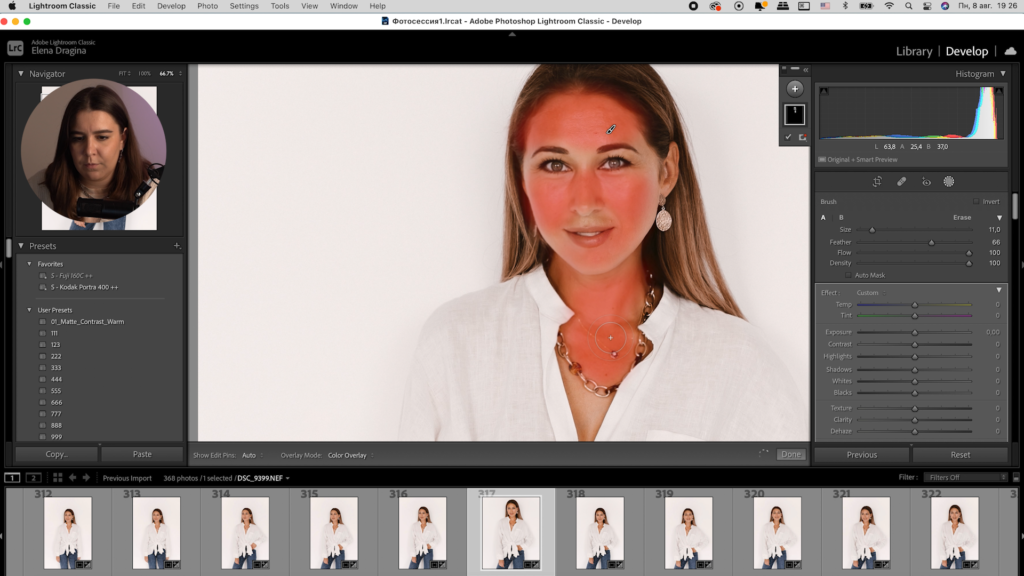The image size is (1024, 576).
Task: Toggle the mask overlay checkmark icon
Action: [x=788, y=136]
